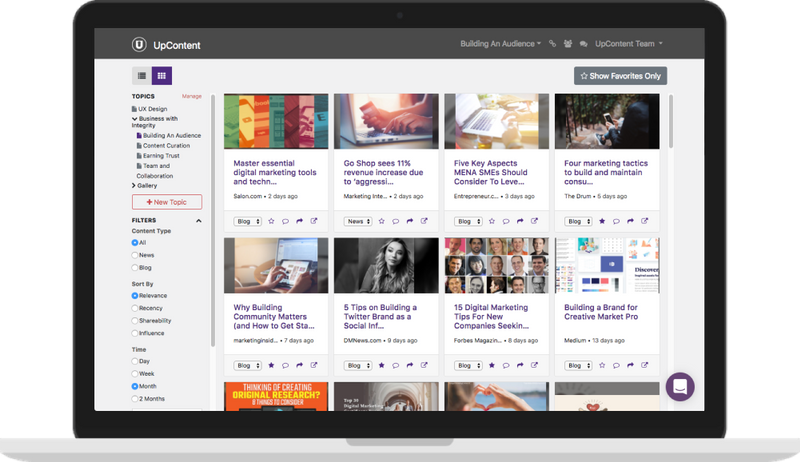800x462 pixels.
Task: Click thumbnail of 5 Tips Twitter Brand article
Action: pyautogui.click(x=386, y=265)
